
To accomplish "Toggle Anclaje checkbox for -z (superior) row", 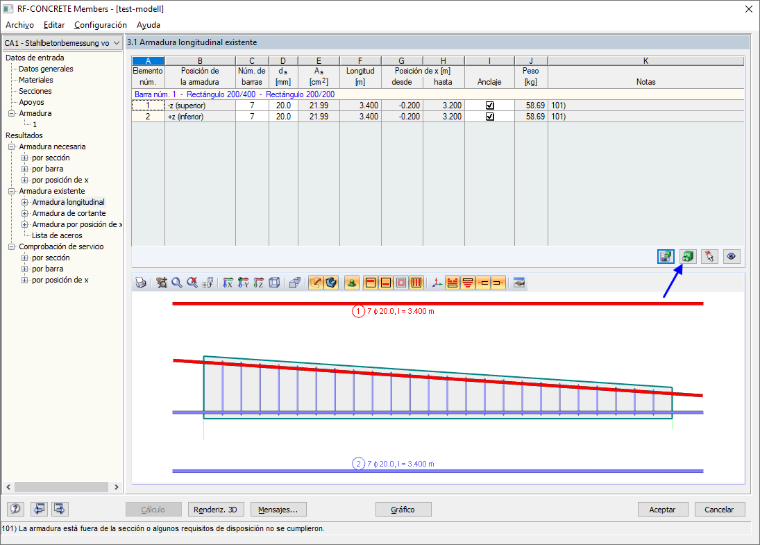I will pos(490,105).
